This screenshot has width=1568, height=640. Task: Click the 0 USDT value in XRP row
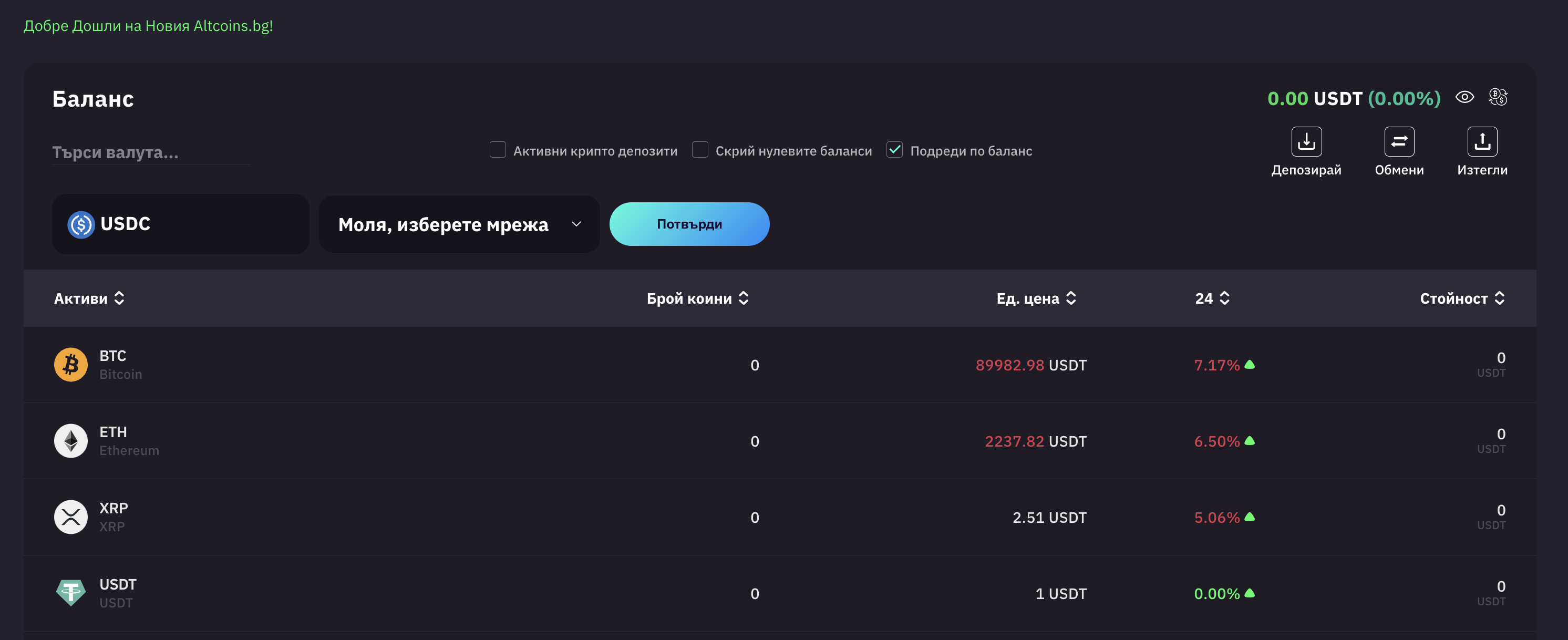point(1491,517)
